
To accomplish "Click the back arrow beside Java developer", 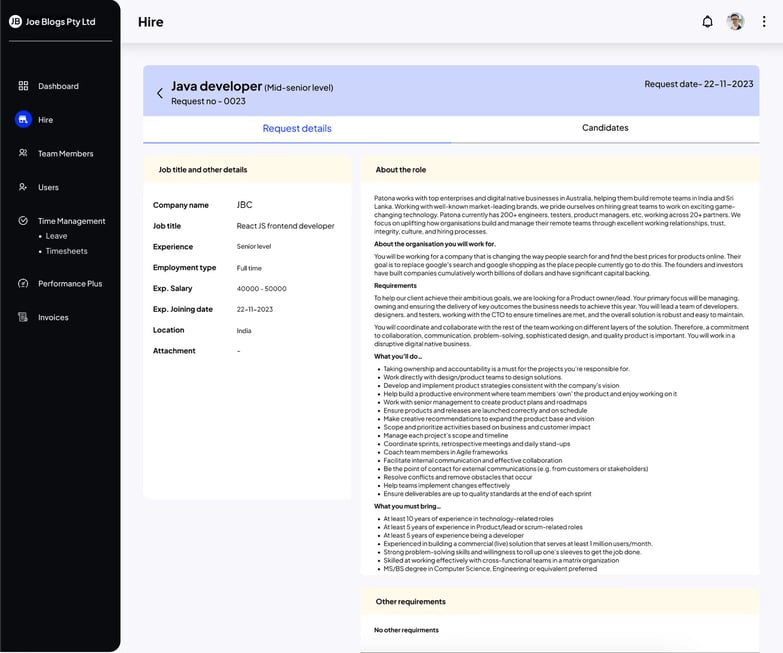I will 160,93.
